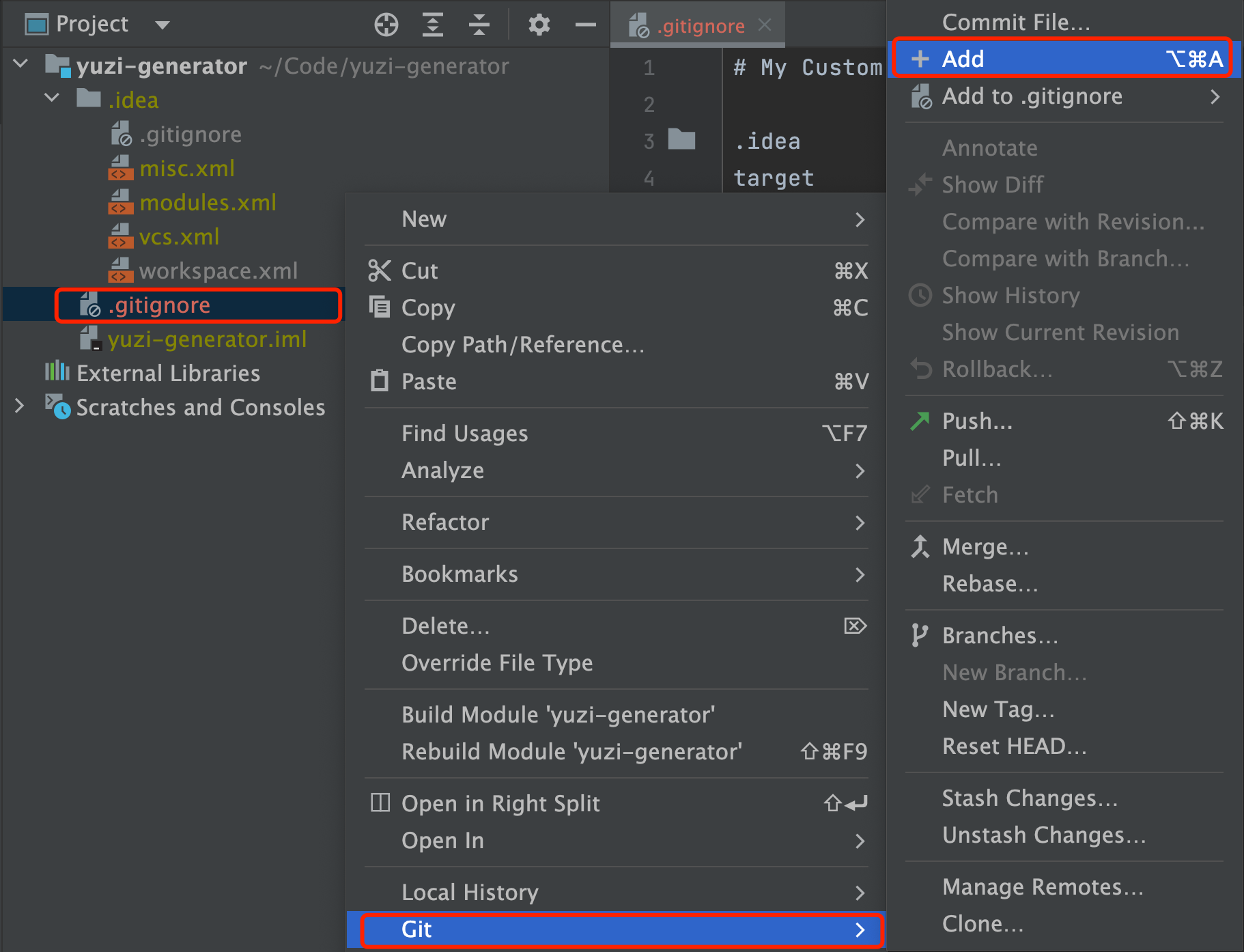Screen dimensions: 1244x952
Task: Open Project panel settings gear
Action: coord(539,25)
